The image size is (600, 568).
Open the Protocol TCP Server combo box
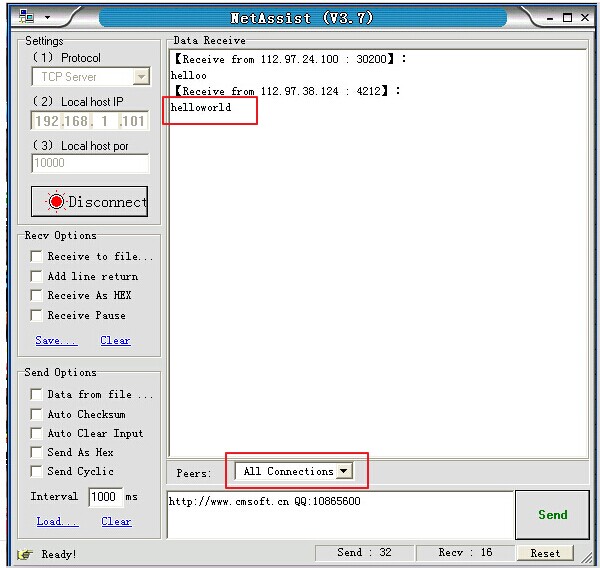[x=91, y=77]
